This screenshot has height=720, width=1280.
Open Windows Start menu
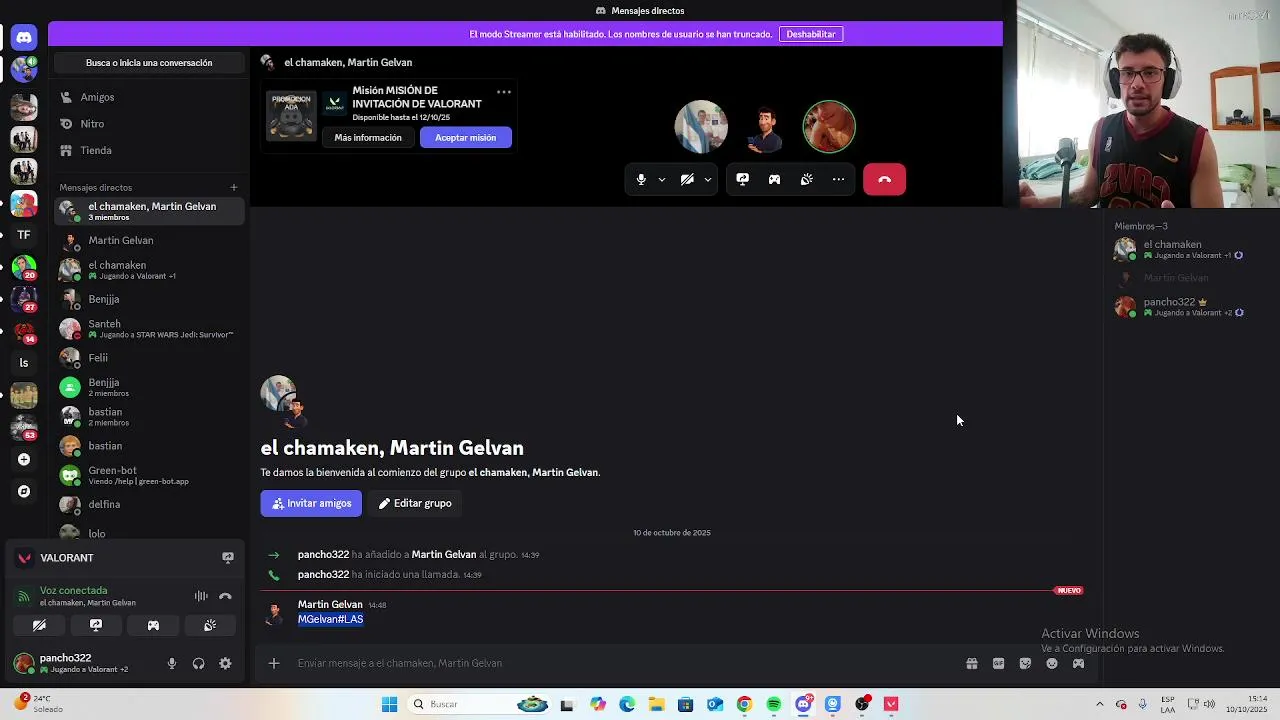389,704
